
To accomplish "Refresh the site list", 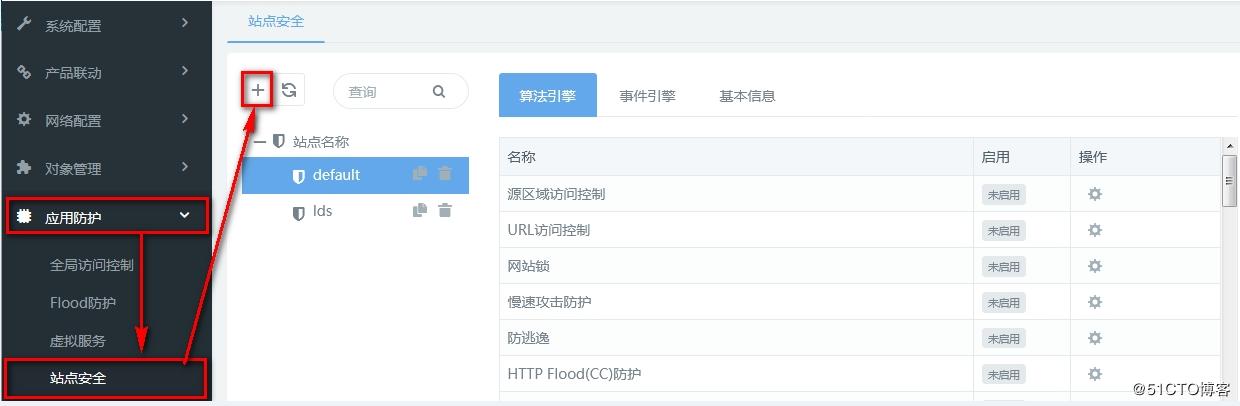I will pyautogui.click(x=289, y=90).
